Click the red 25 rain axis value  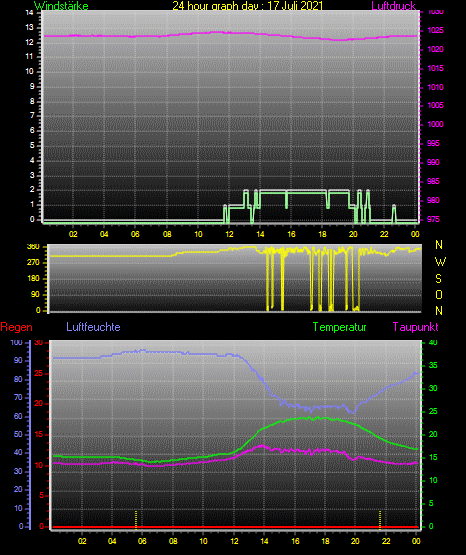pos(39,374)
